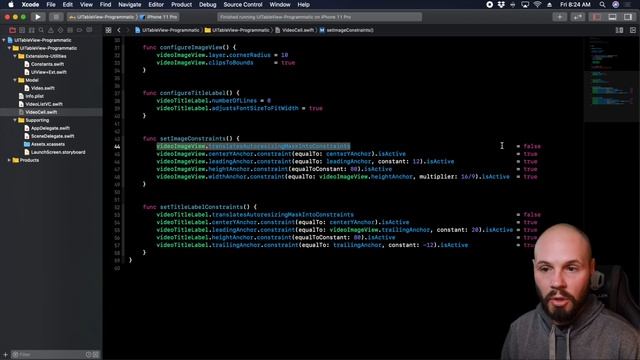Screen dimensions: 640x360
Task: Open the code review arrows button
Action: pyautogui.click(x=578, y=17)
